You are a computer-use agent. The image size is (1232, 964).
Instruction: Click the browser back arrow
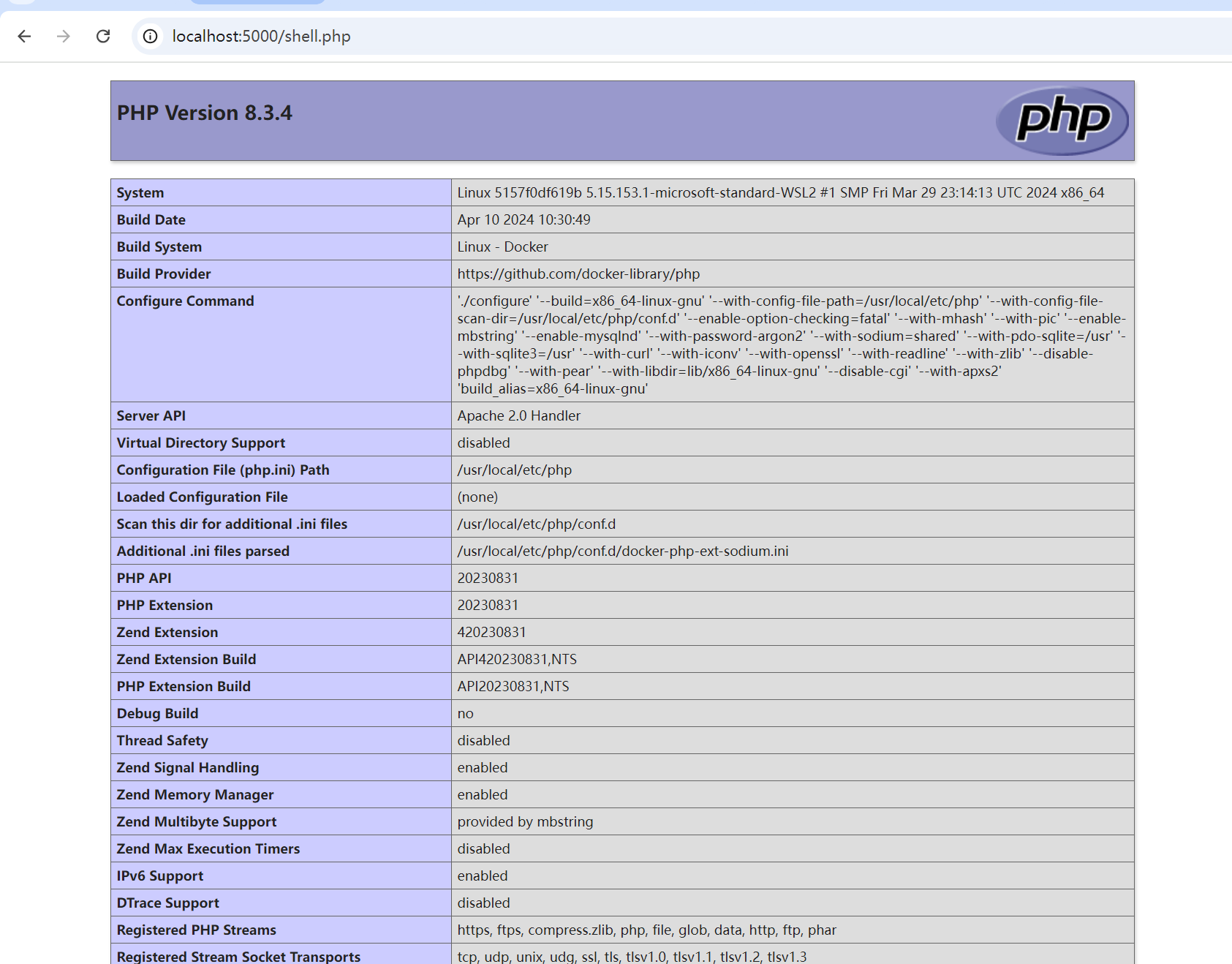coord(24,37)
